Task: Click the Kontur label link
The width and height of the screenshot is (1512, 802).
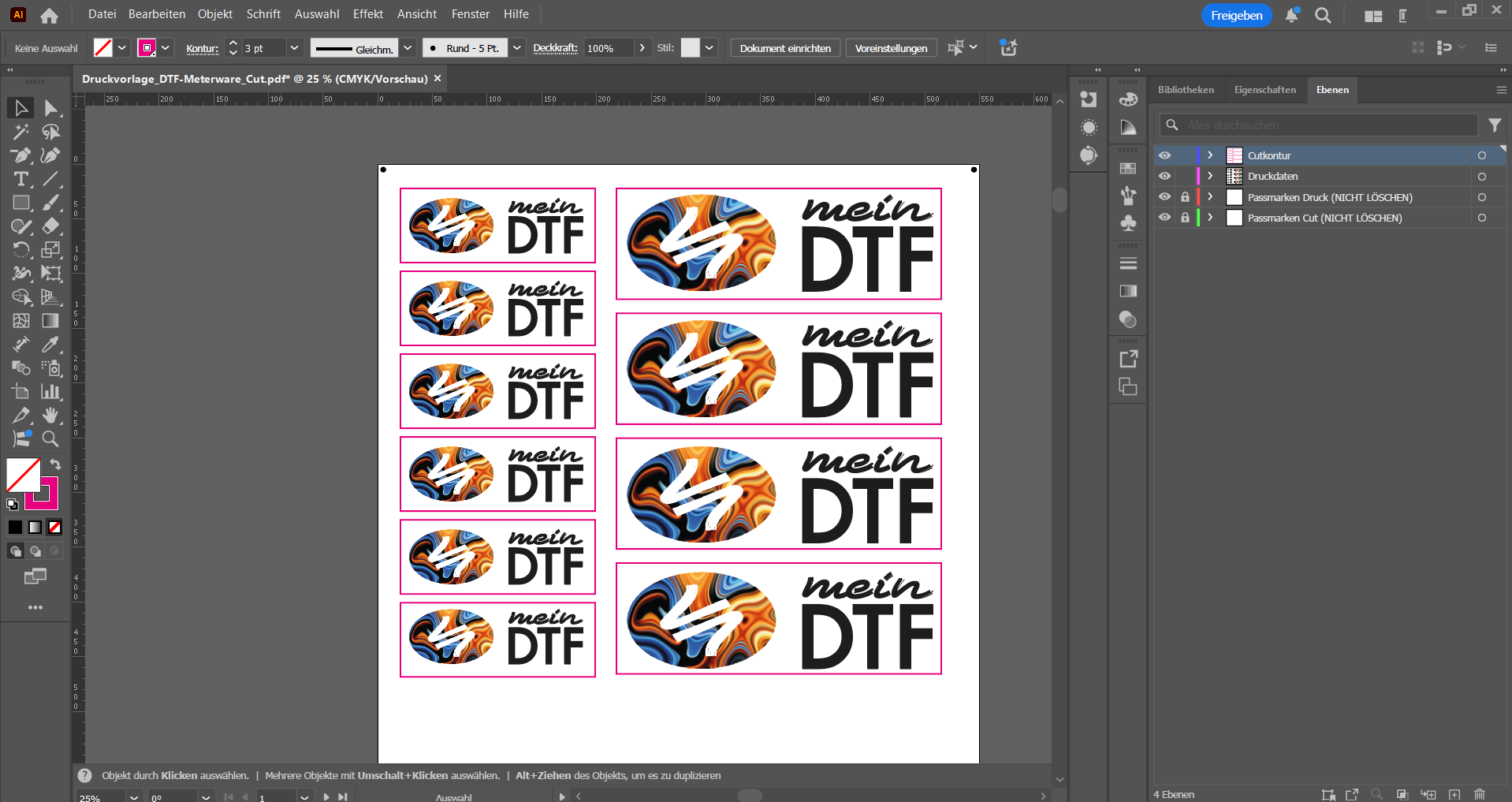Action: pyautogui.click(x=202, y=49)
